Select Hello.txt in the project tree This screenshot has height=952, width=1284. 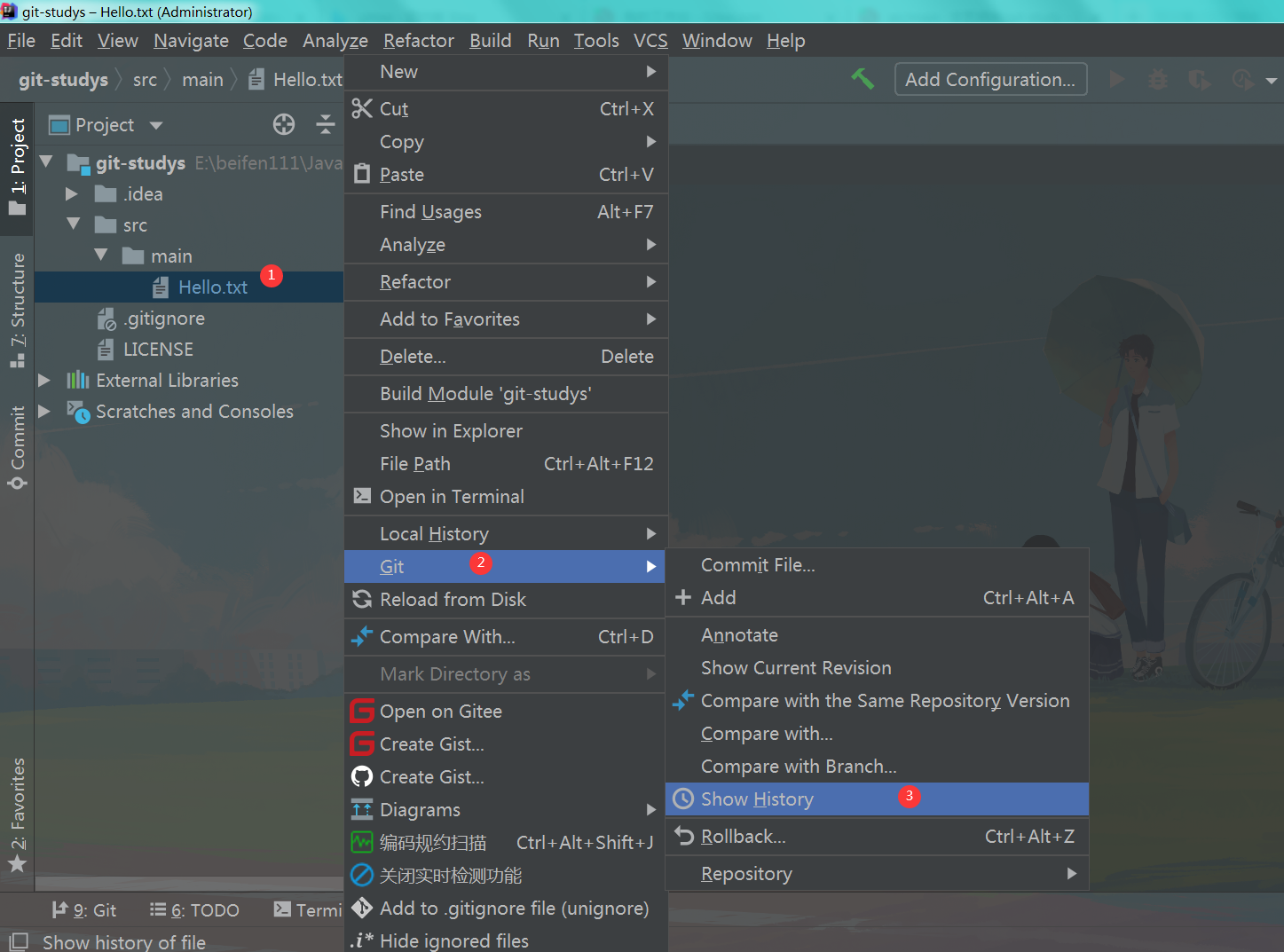coord(189,287)
